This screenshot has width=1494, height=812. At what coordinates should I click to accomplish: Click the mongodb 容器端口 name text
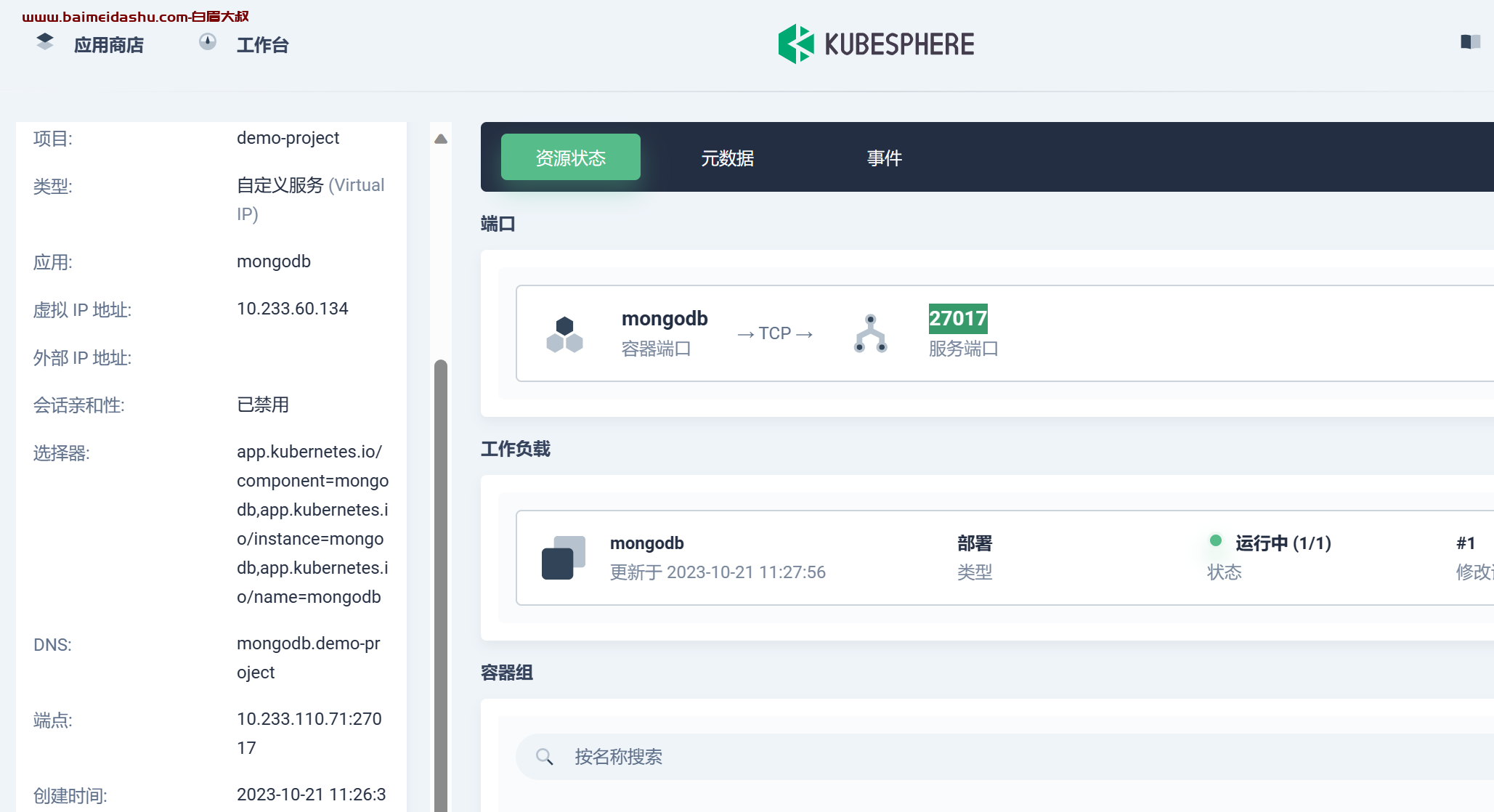tap(665, 319)
